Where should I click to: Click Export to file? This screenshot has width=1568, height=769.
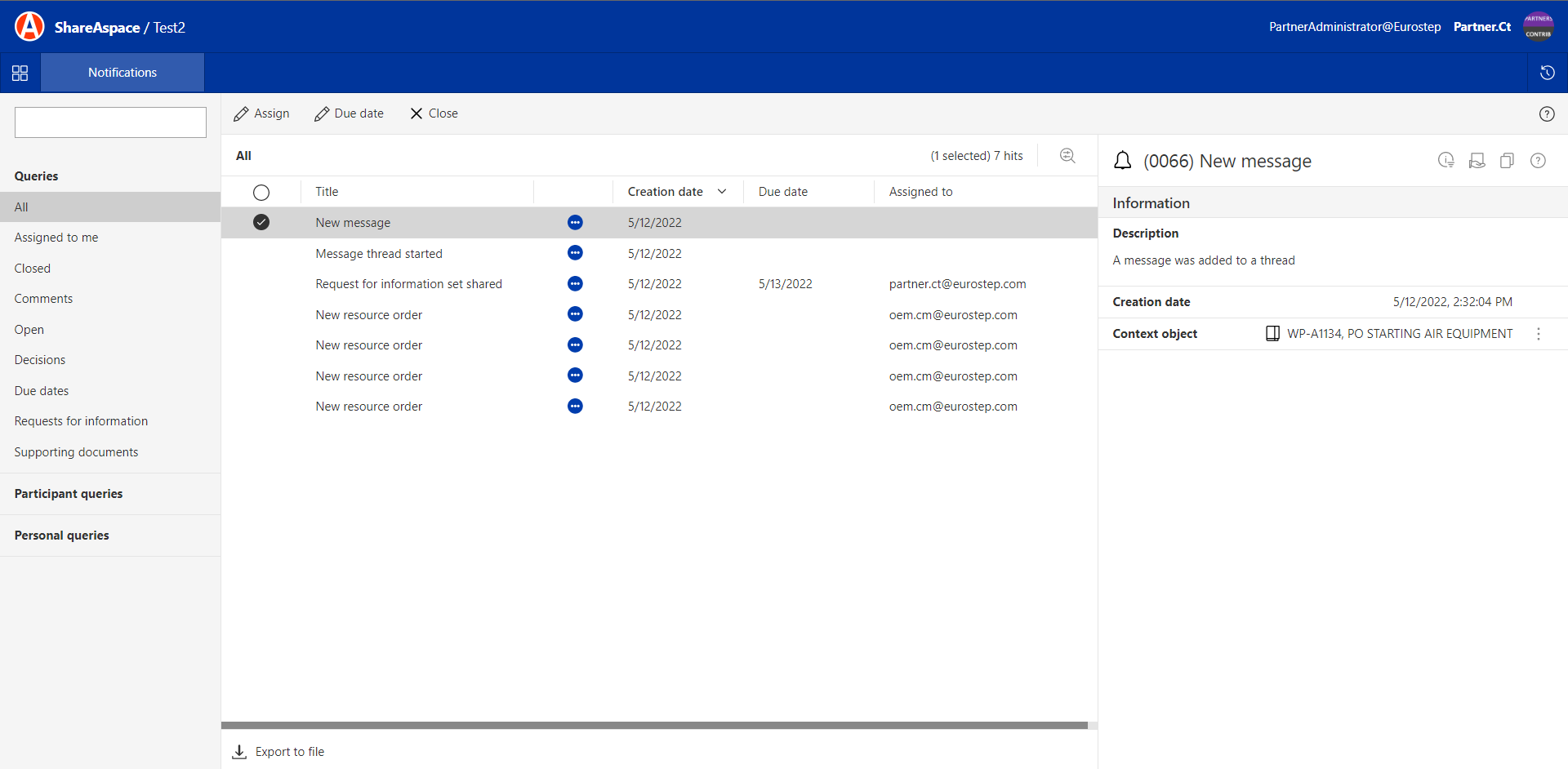coord(279,752)
